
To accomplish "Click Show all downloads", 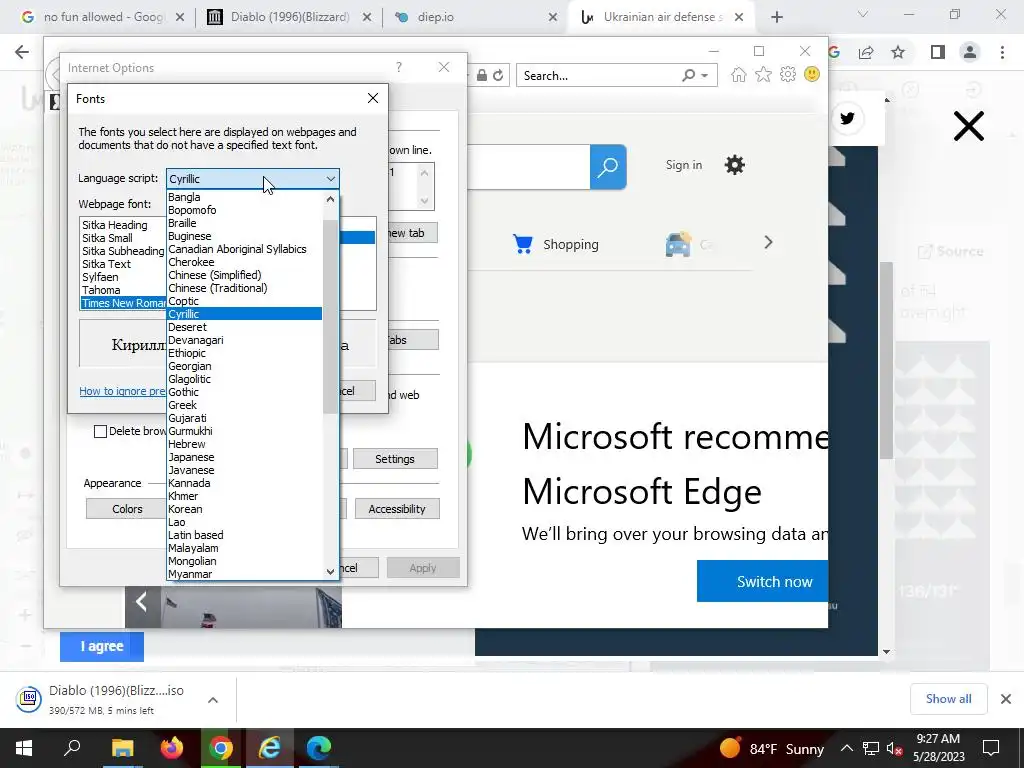I will pyautogui.click(x=948, y=699).
